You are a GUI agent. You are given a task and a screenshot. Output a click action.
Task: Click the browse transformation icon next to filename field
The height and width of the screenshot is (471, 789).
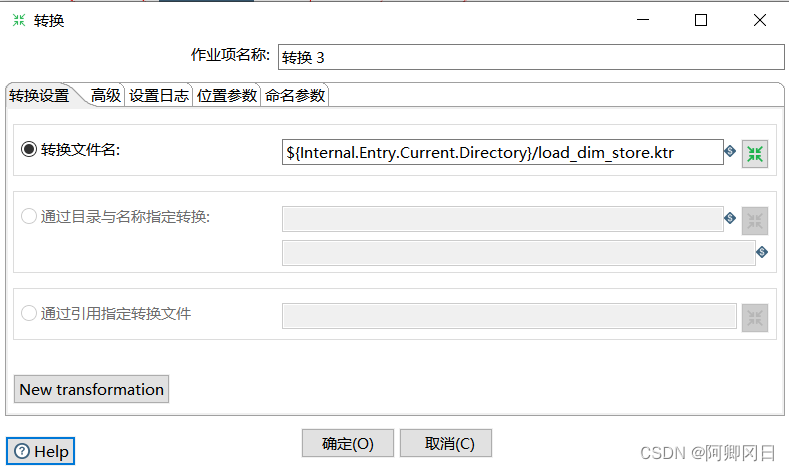click(x=755, y=153)
